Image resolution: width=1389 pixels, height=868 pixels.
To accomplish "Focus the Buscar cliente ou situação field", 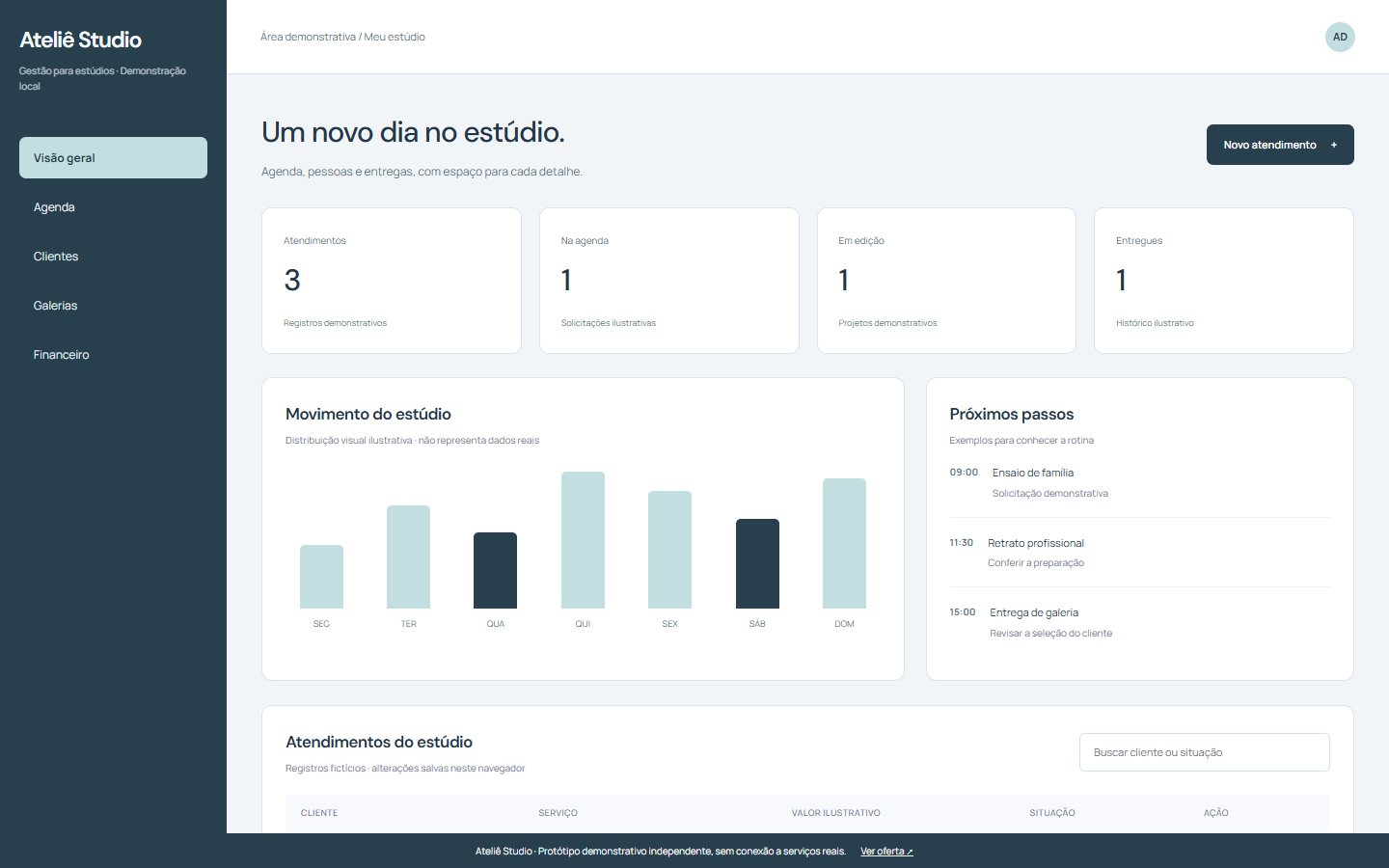I will coord(1204,752).
